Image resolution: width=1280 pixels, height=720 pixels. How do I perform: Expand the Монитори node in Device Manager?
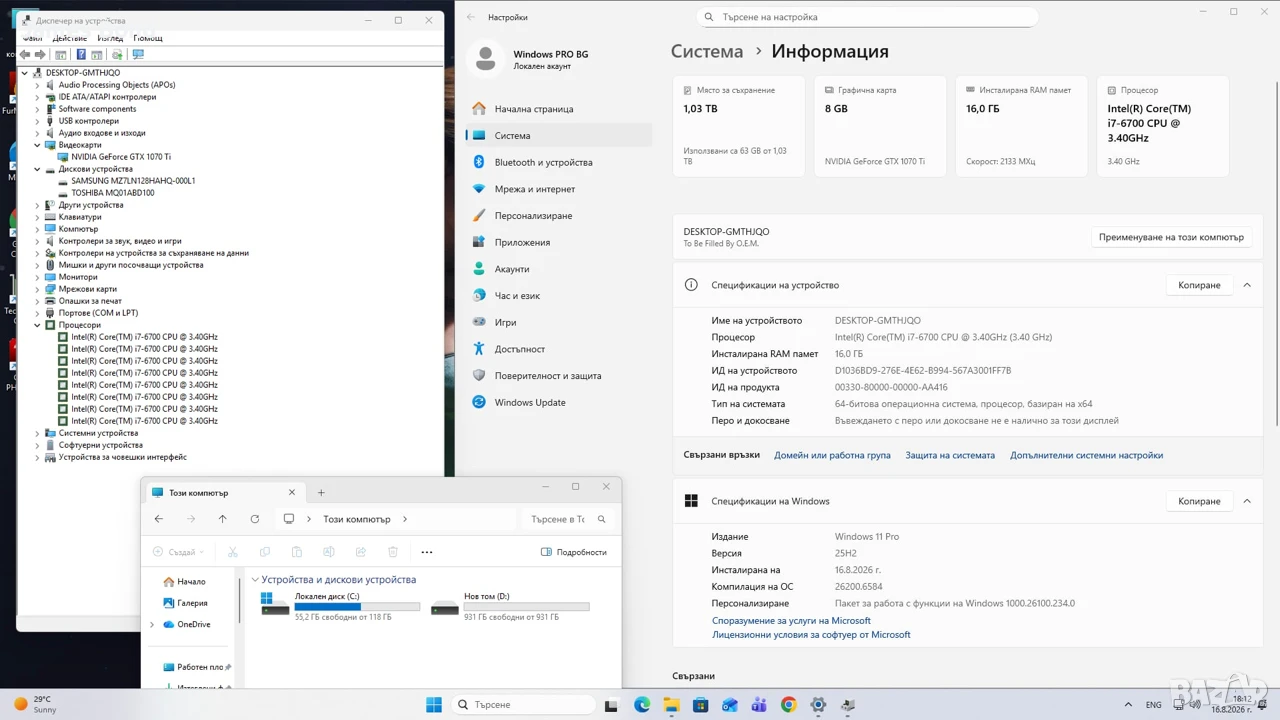pyautogui.click(x=38, y=277)
